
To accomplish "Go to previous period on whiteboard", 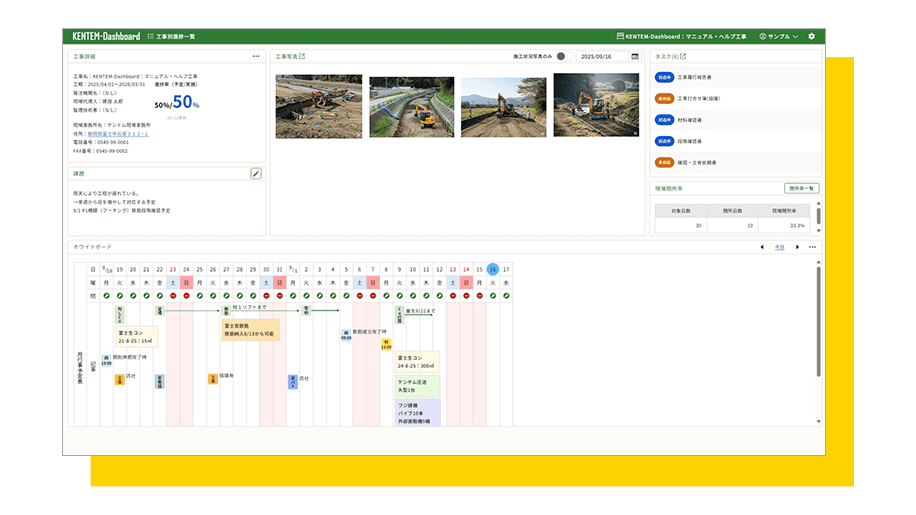I will click(x=762, y=247).
